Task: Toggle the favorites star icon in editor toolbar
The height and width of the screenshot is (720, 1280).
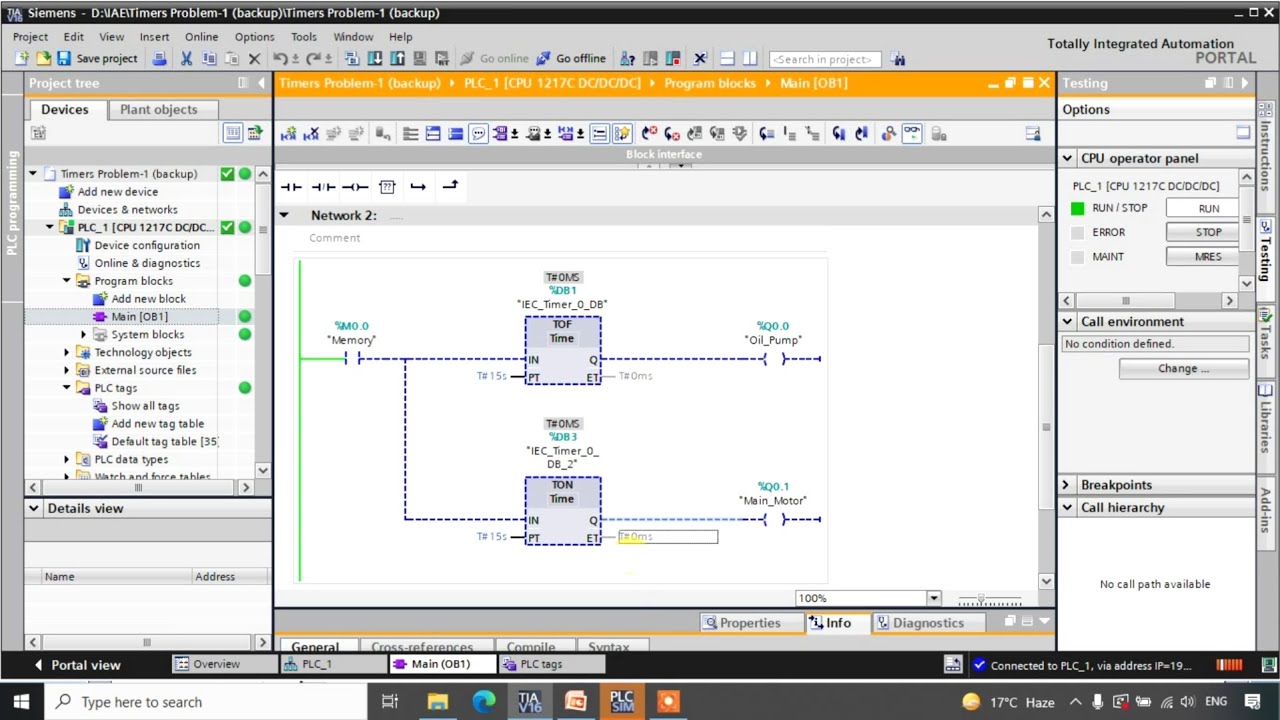Action: pyautogui.click(x=622, y=133)
